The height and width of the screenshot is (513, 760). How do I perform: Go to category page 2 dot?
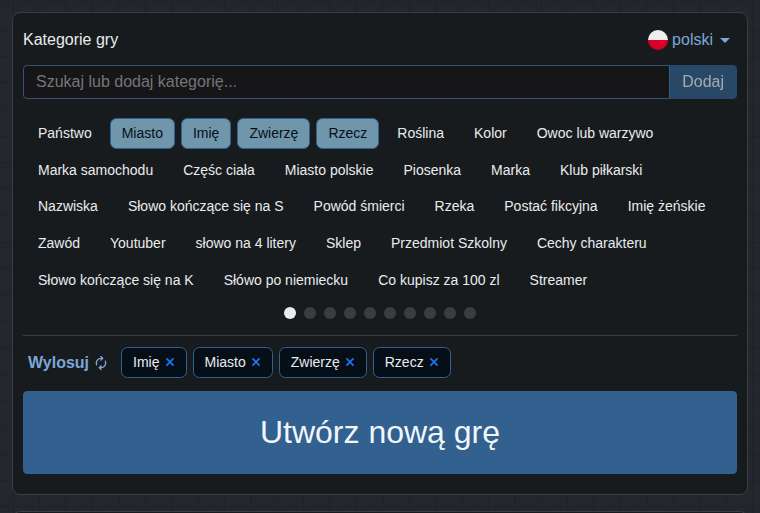point(310,313)
